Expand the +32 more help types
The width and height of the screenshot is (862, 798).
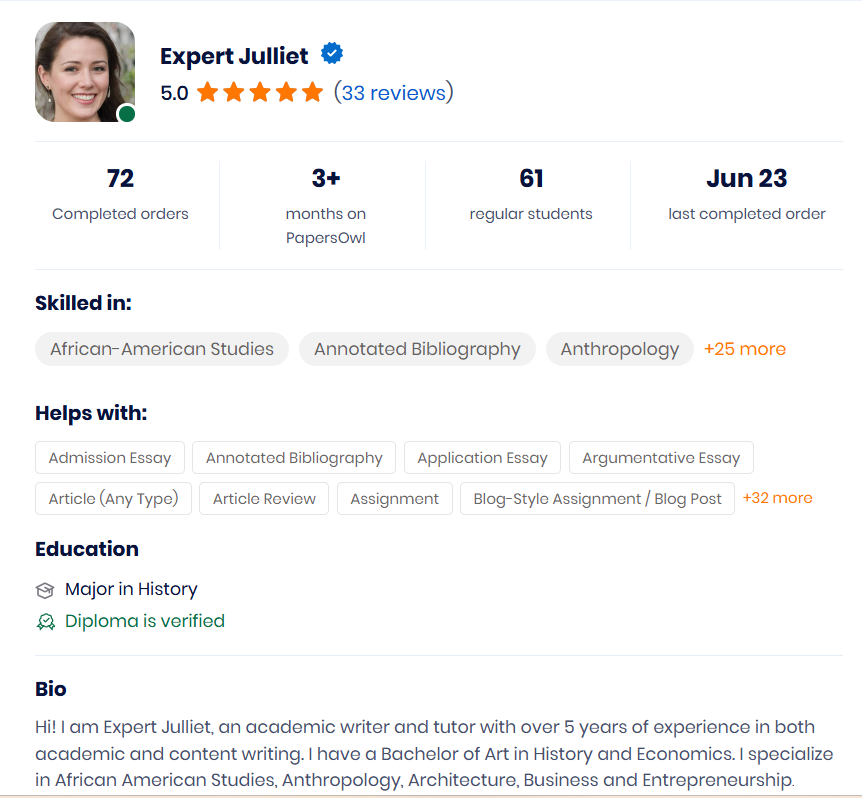pyautogui.click(x=777, y=498)
